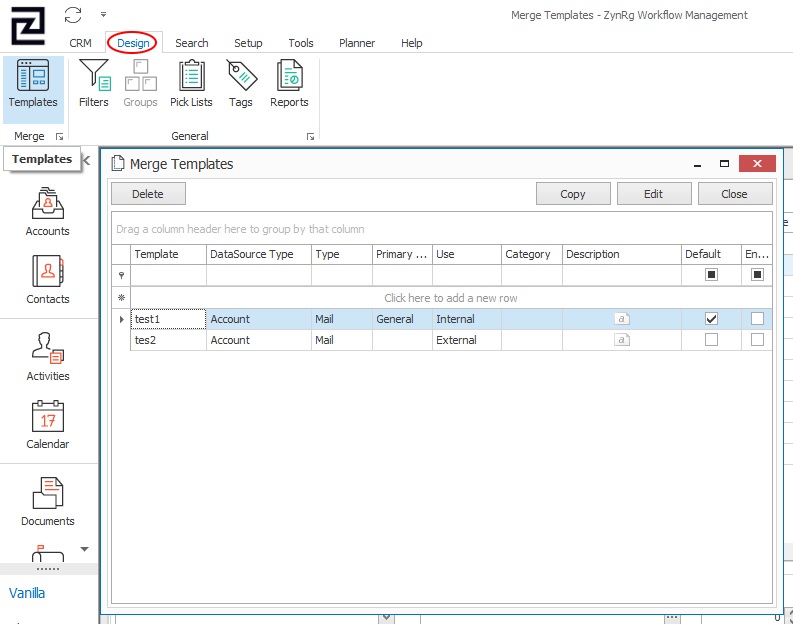This screenshot has width=793, height=624.
Task: Toggle the En... column filter checkbox
Action: pyautogui.click(x=757, y=275)
